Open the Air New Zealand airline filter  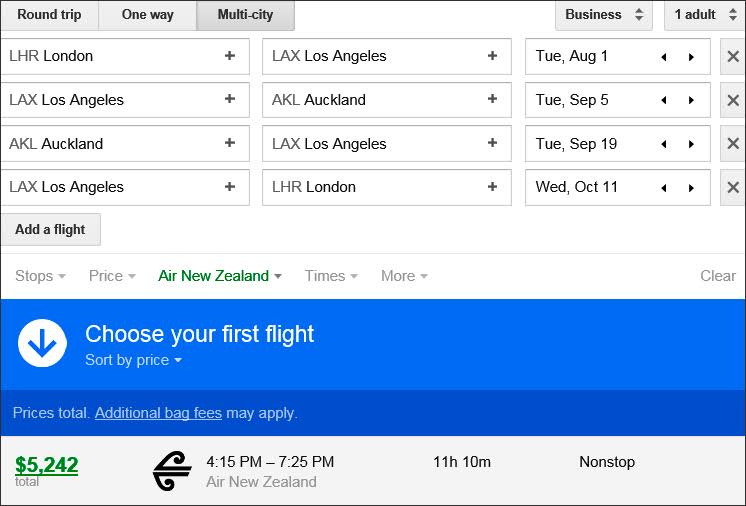click(x=220, y=276)
